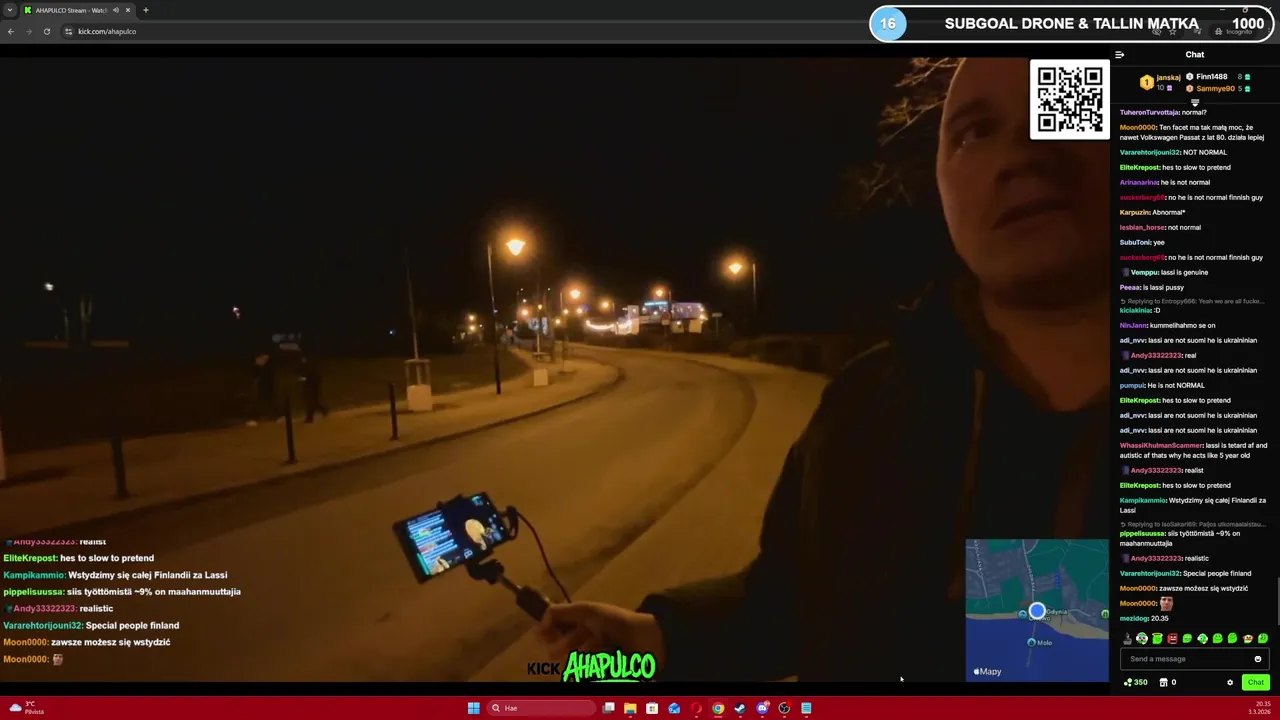Click username WhaselKhulmanScammer in chat

point(1161,445)
